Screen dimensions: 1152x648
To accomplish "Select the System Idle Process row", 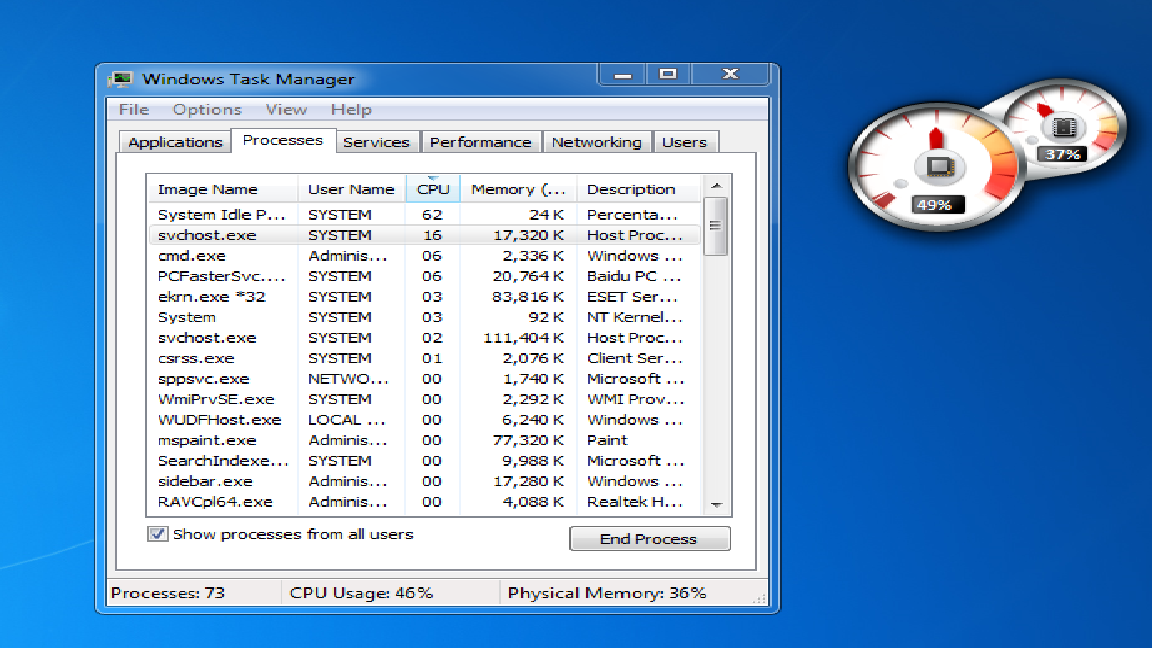I will (x=424, y=215).
